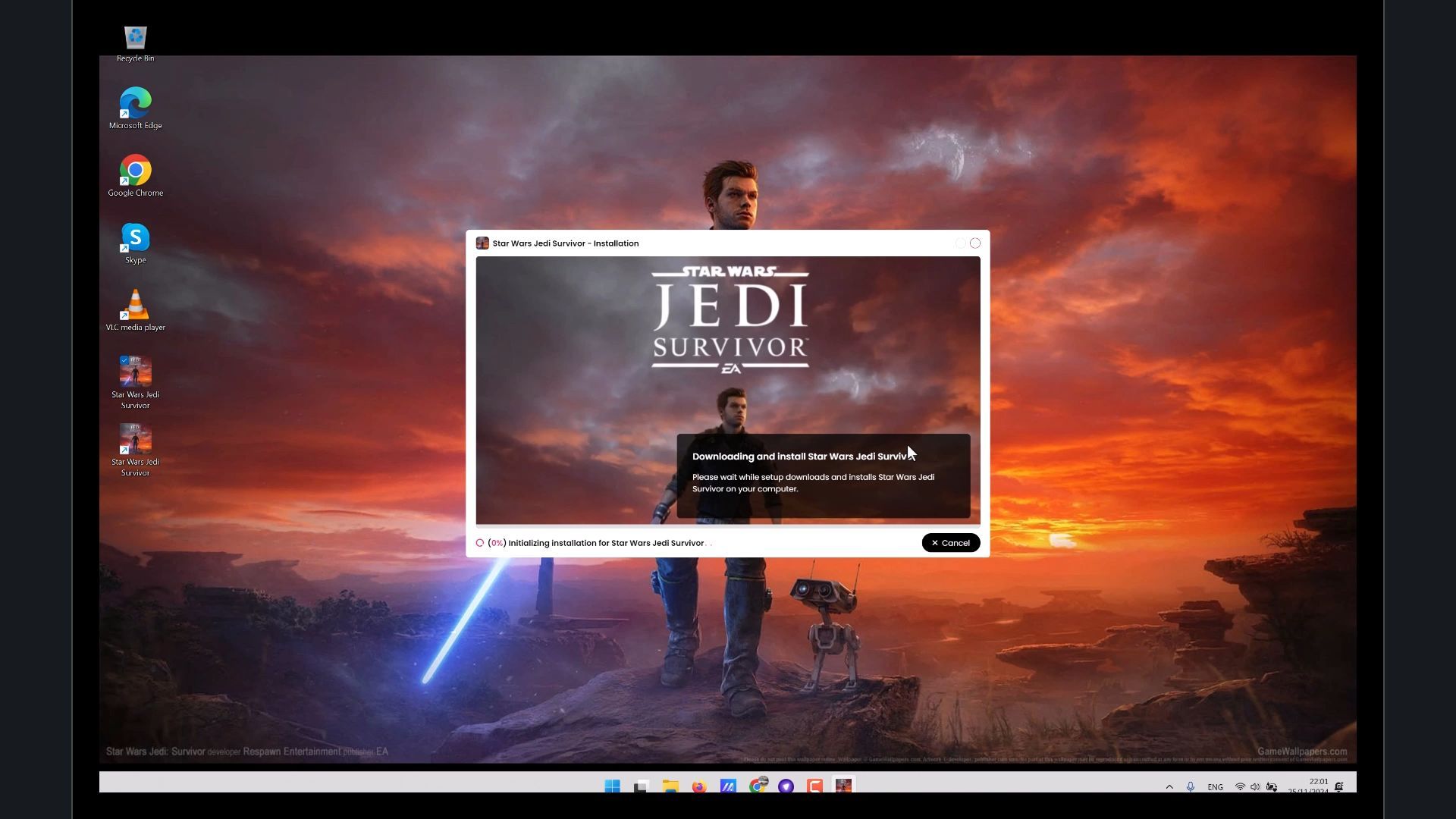Open volume control in system tray
This screenshot has width=1456, height=819.
(x=1255, y=787)
